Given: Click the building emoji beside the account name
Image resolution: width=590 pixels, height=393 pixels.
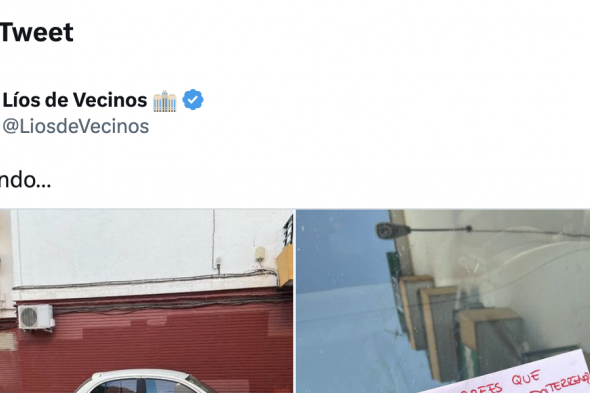Looking at the screenshot, I should pyautogui.click(x=165, y=101).
